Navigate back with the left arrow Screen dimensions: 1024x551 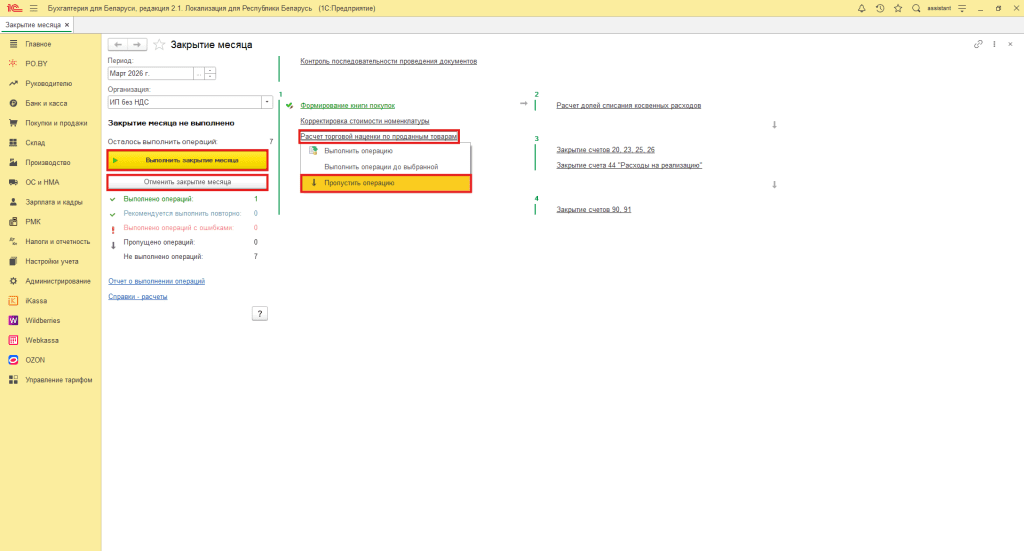(117, 45)
